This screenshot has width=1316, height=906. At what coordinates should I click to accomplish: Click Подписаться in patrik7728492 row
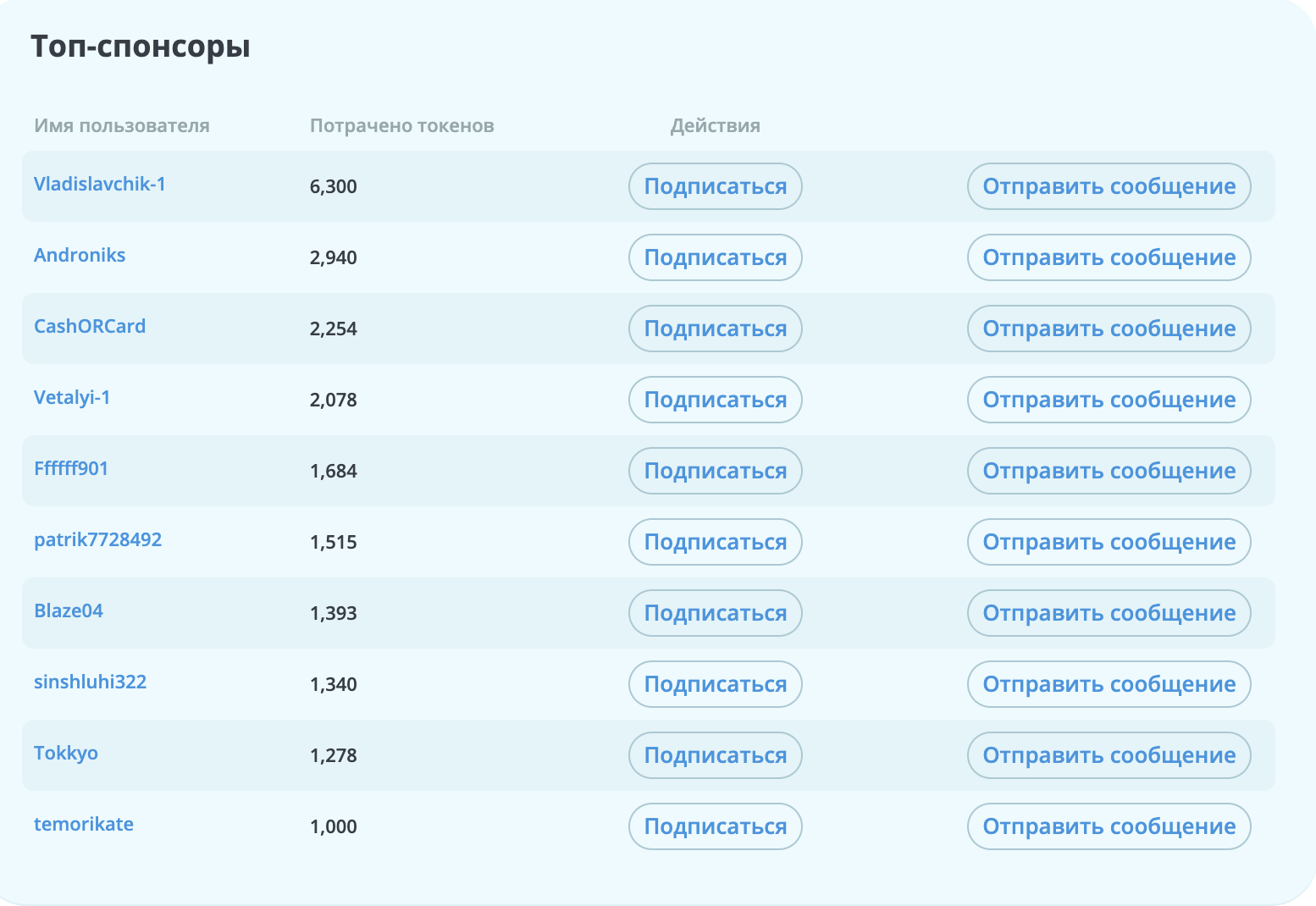point(716,542)
